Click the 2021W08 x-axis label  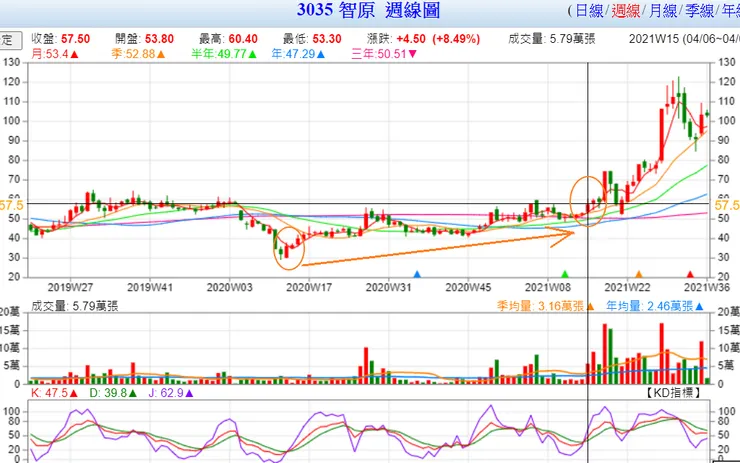[x=548, y=287]
